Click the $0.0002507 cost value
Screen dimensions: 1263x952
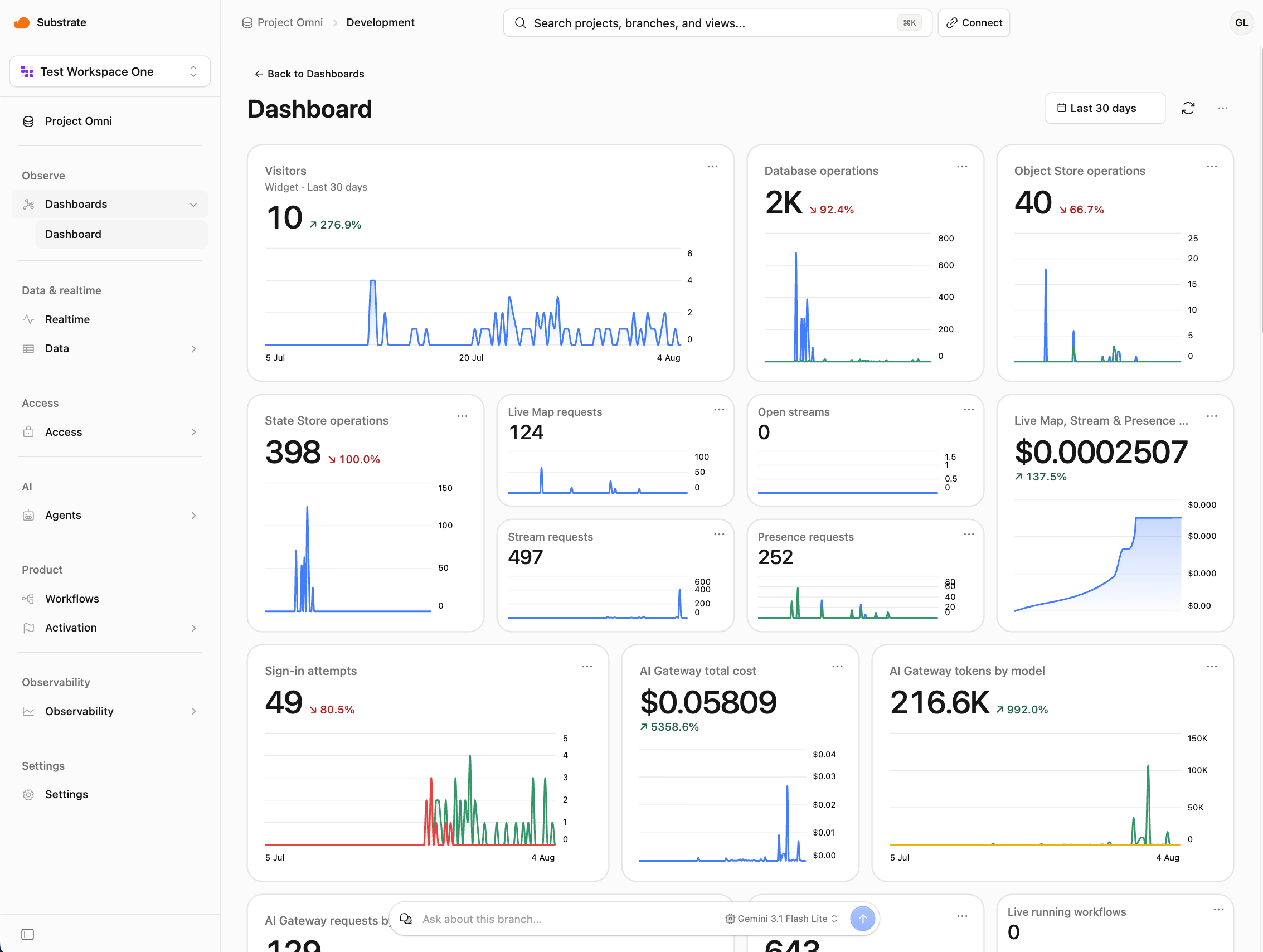point(1101,451)
